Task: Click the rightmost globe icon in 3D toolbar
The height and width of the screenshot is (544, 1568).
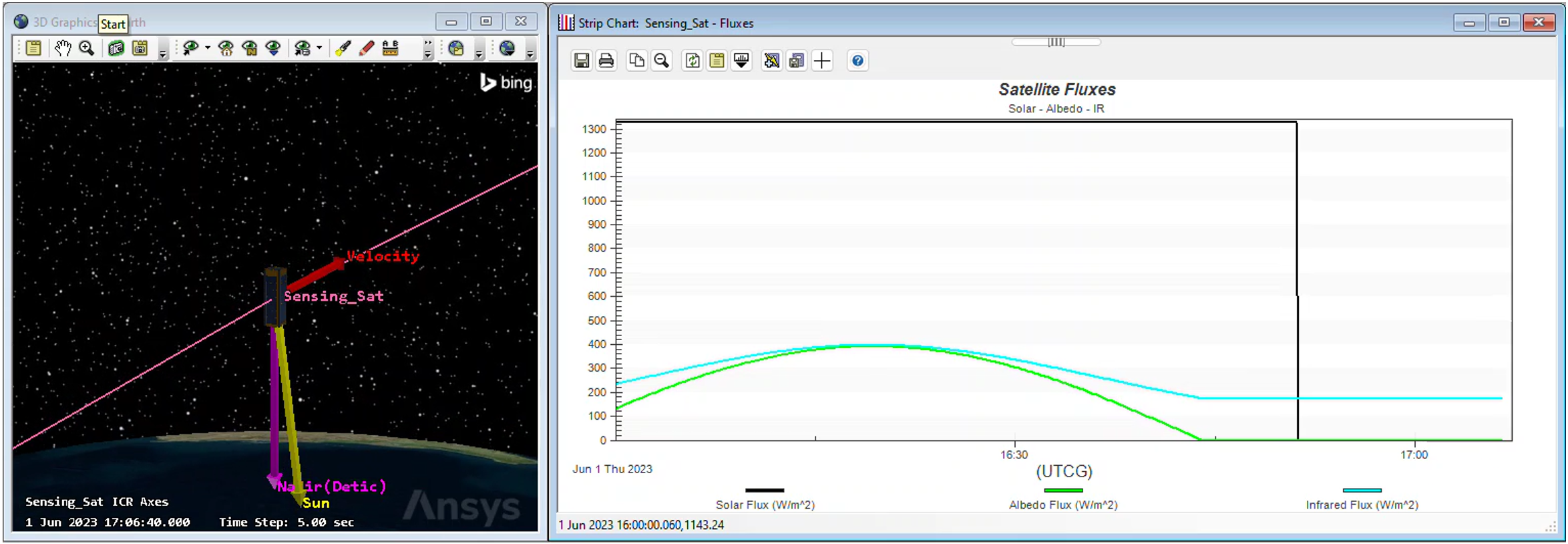Action: coord(507,48)
